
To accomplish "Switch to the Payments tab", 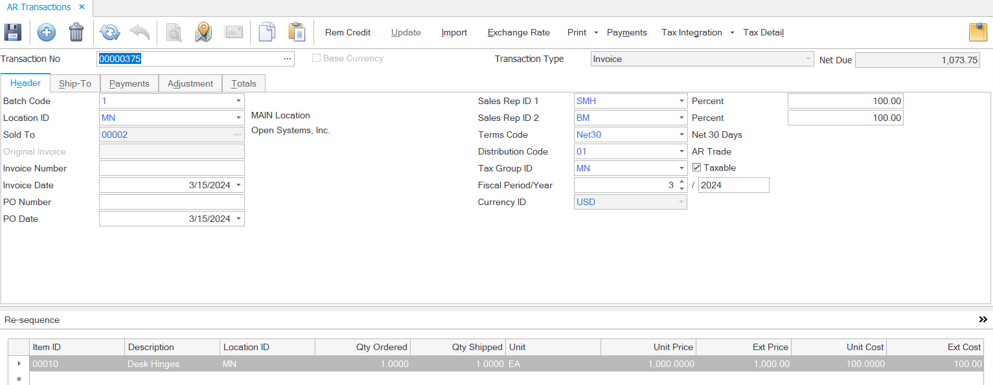I will pos(129,84).
